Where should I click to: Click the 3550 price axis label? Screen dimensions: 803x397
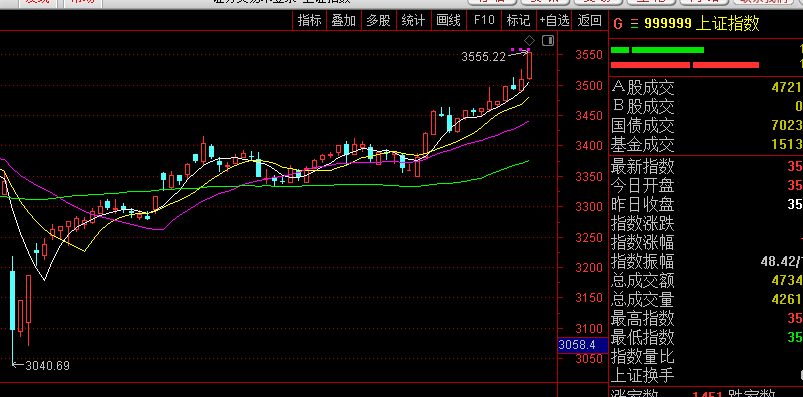589,55
